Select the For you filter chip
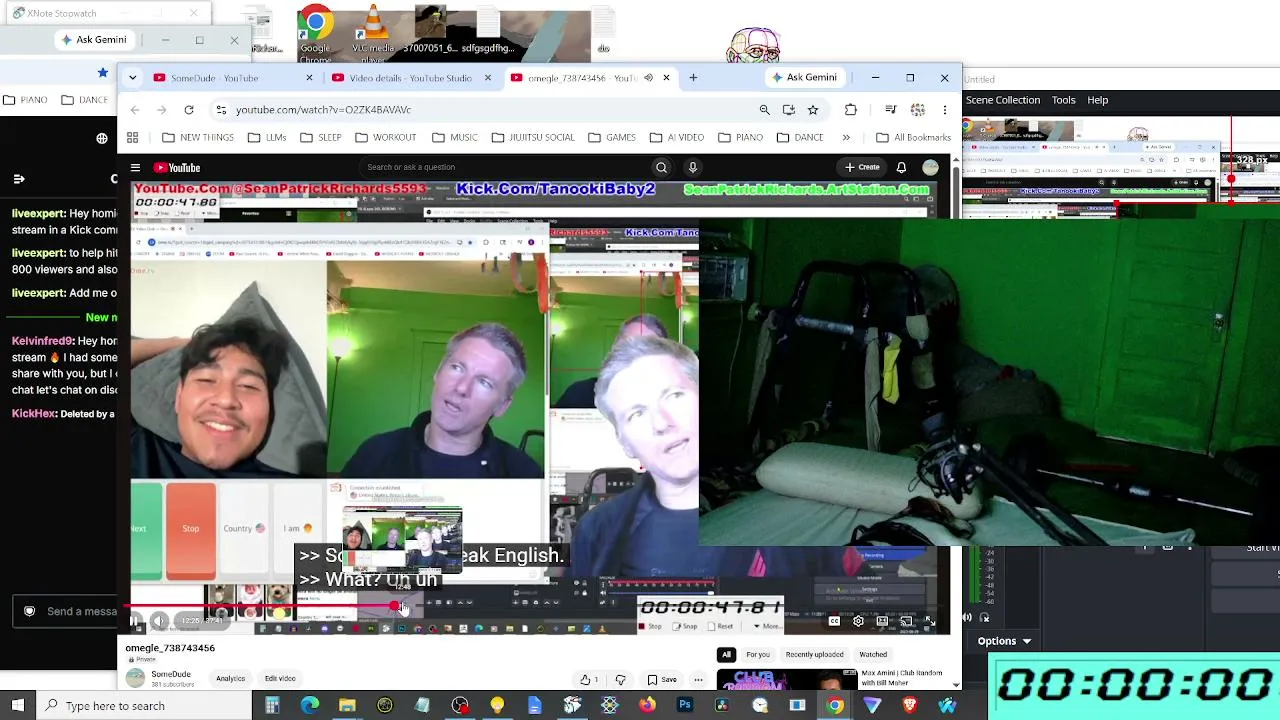Screen dimensions: 1280x720 coord(758,655)
